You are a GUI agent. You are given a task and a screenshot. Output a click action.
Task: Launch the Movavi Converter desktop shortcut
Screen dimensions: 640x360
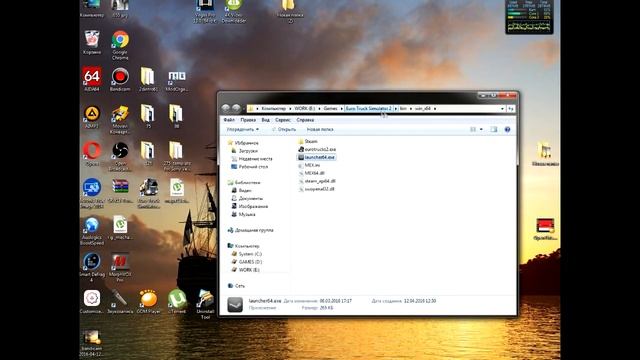coord(120,119)
